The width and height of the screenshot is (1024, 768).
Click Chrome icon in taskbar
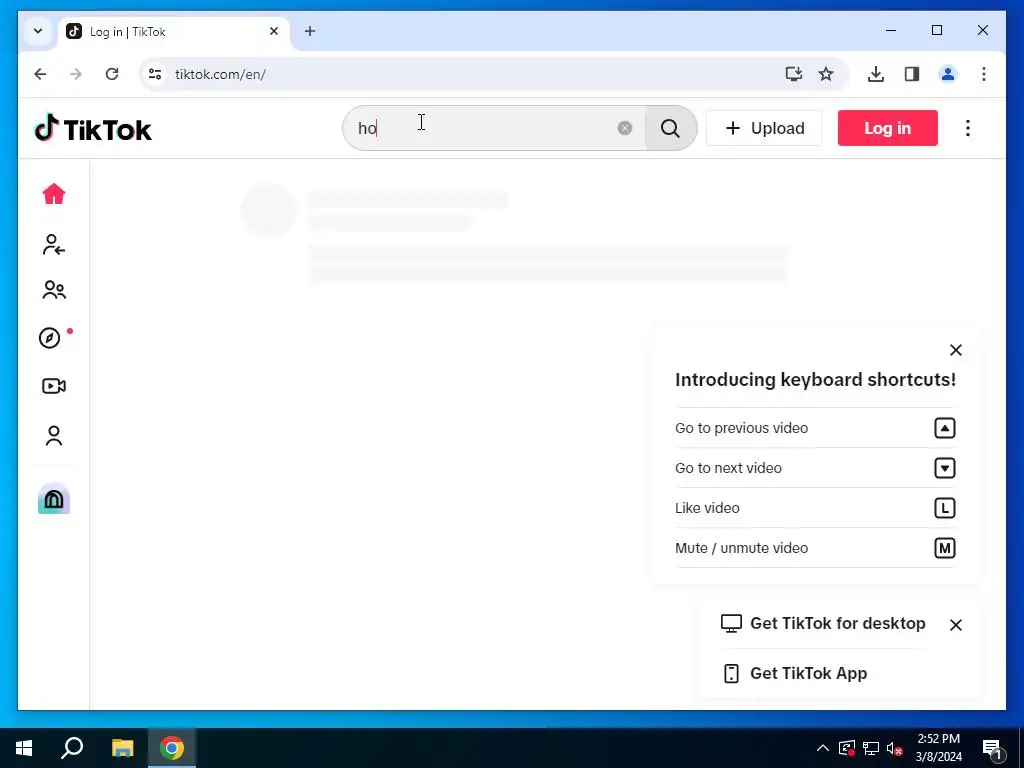172,748
